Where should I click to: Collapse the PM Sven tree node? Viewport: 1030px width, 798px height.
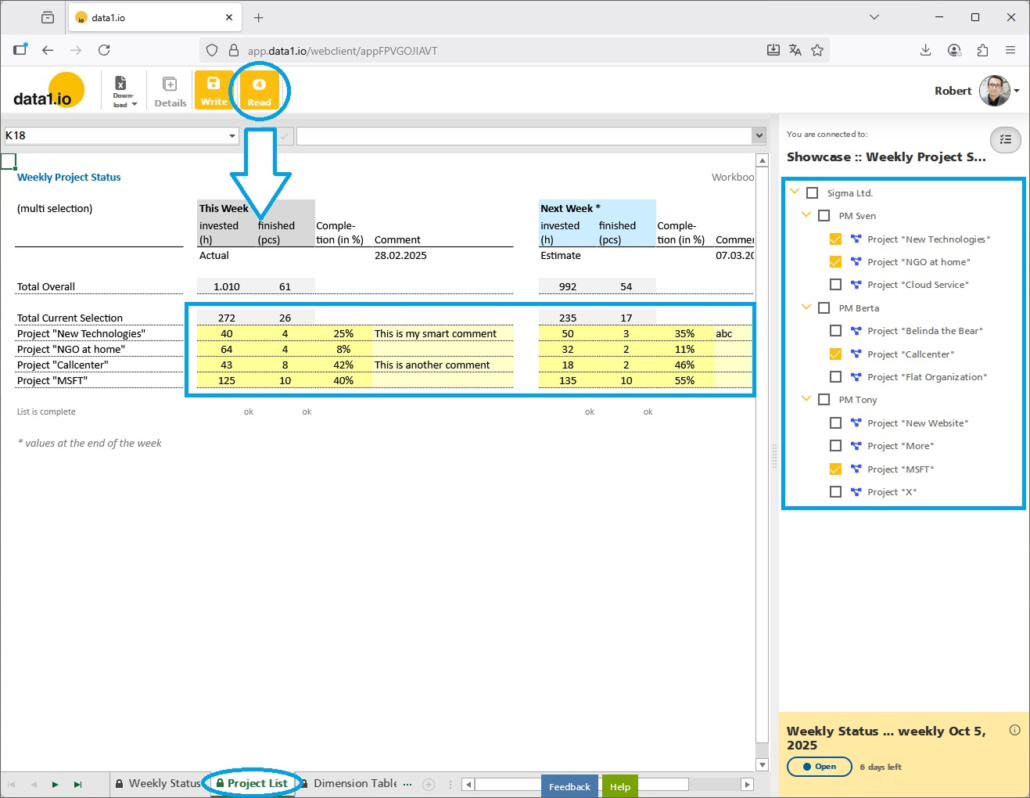coord(805,216)
